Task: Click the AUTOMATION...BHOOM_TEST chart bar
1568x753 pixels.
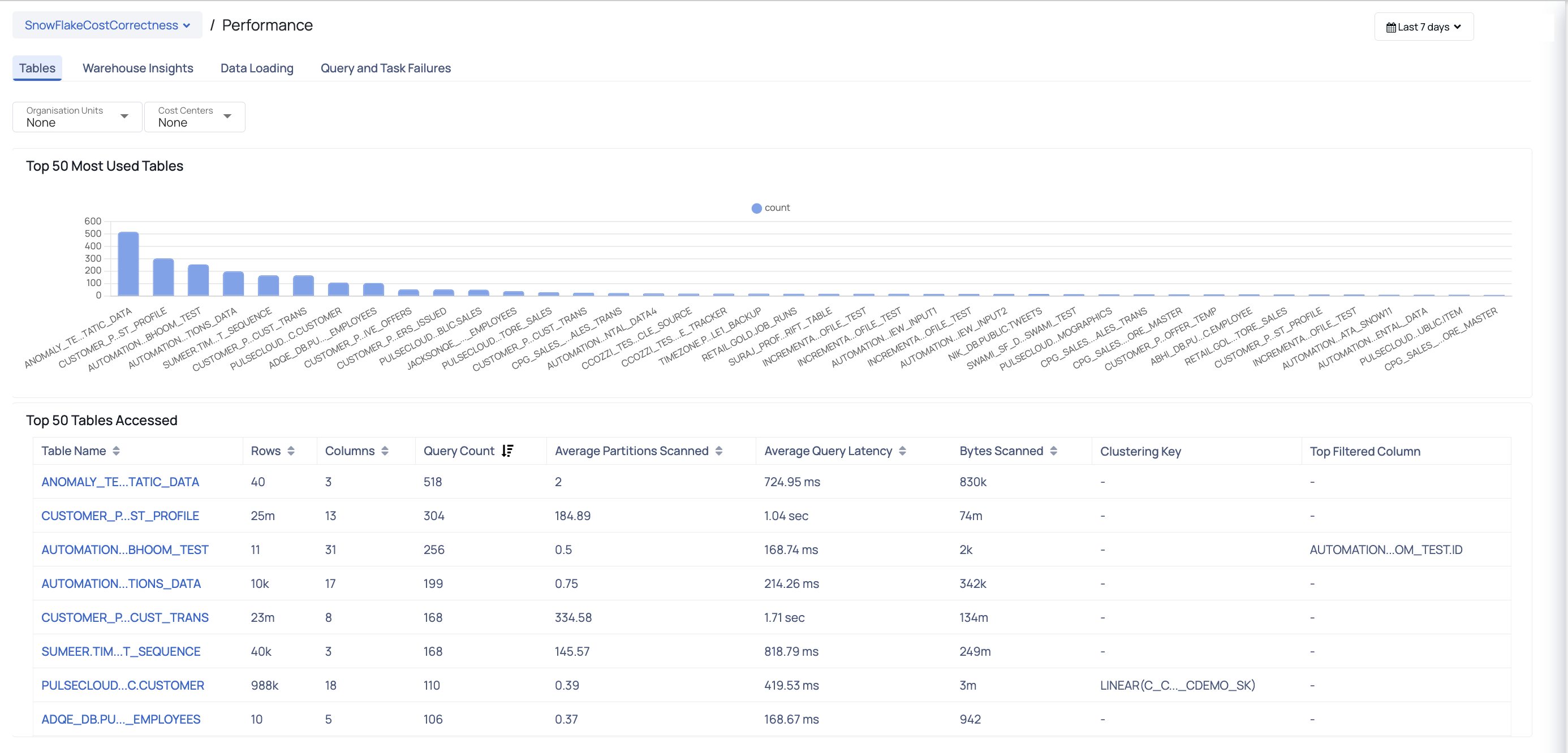Action: click(199, 280)
